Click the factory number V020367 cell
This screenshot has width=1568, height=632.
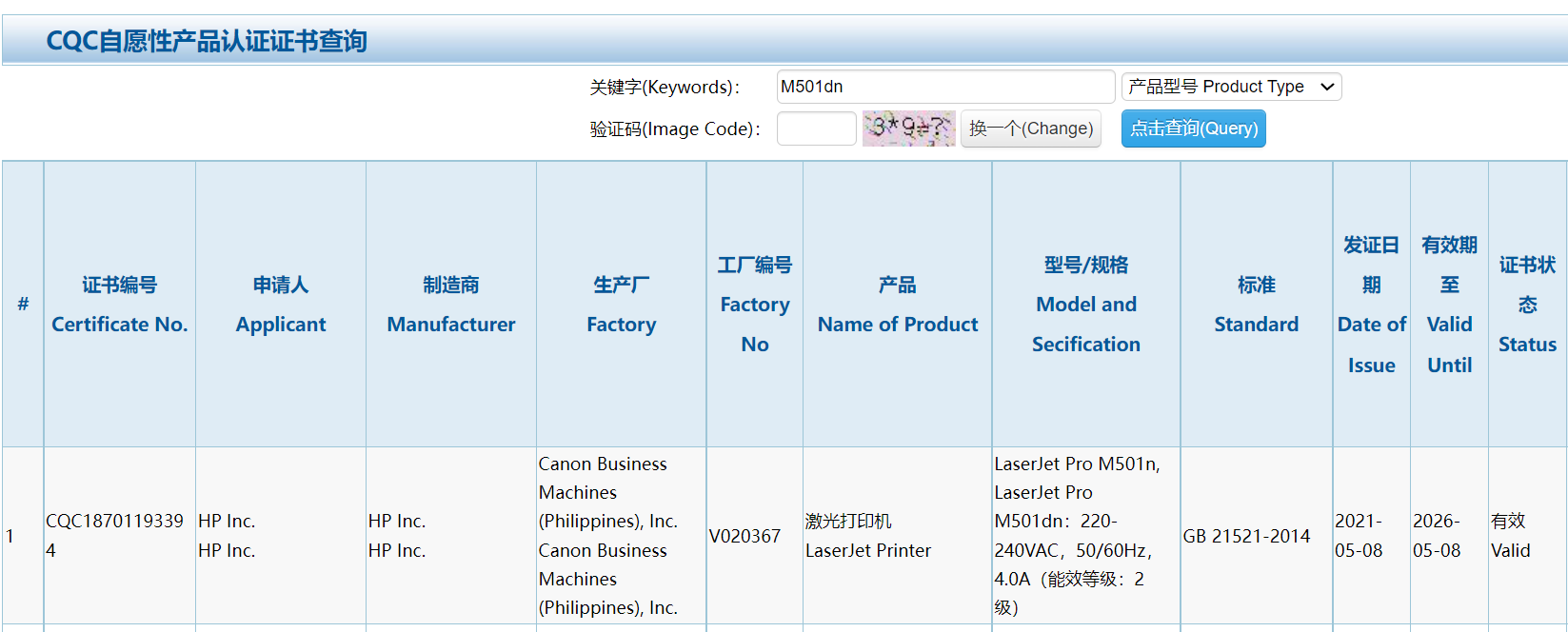(x=744, y=536)
